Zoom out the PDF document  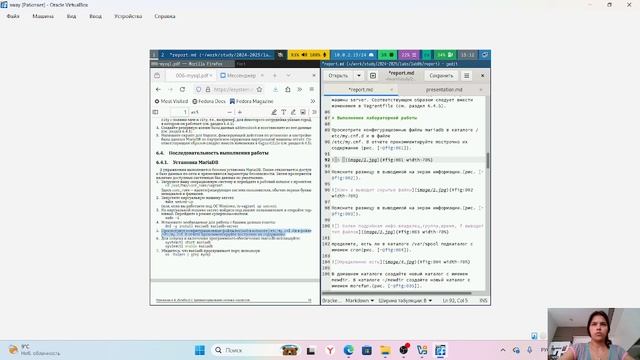pos(229,112)
